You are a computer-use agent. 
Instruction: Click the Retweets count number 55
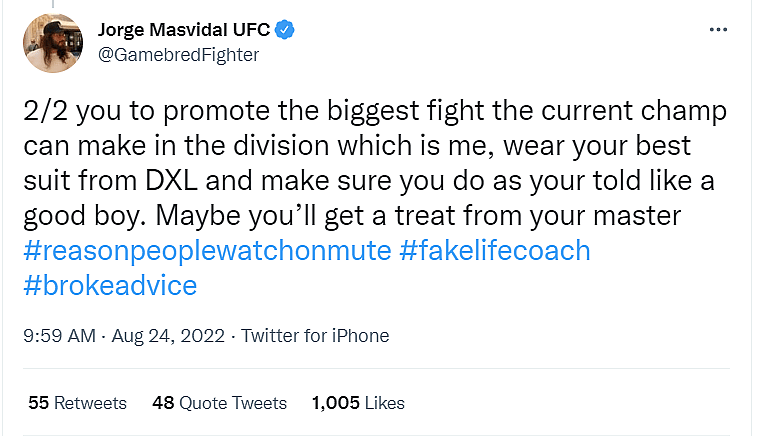click(38, 403)
